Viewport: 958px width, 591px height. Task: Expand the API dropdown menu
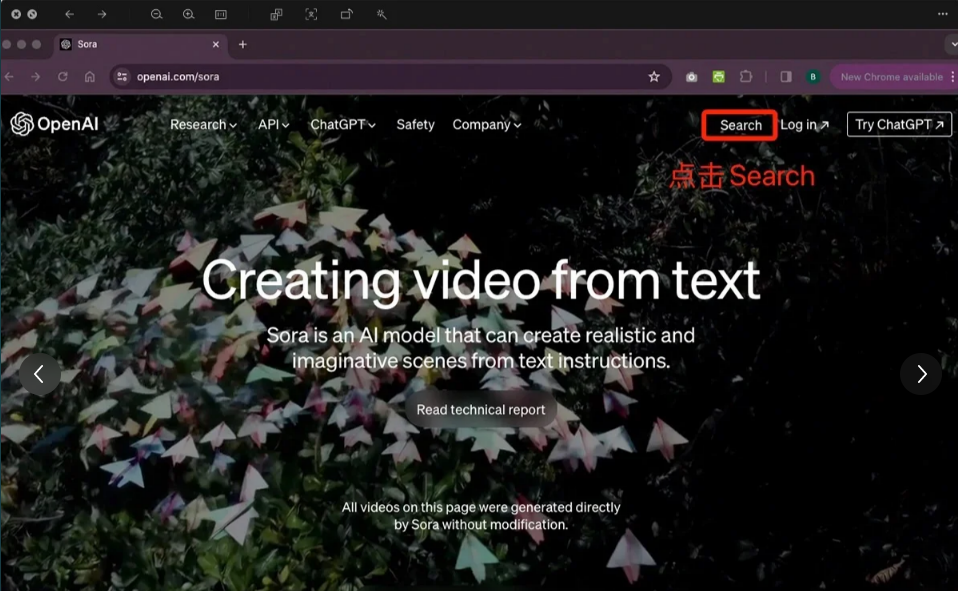274,125
